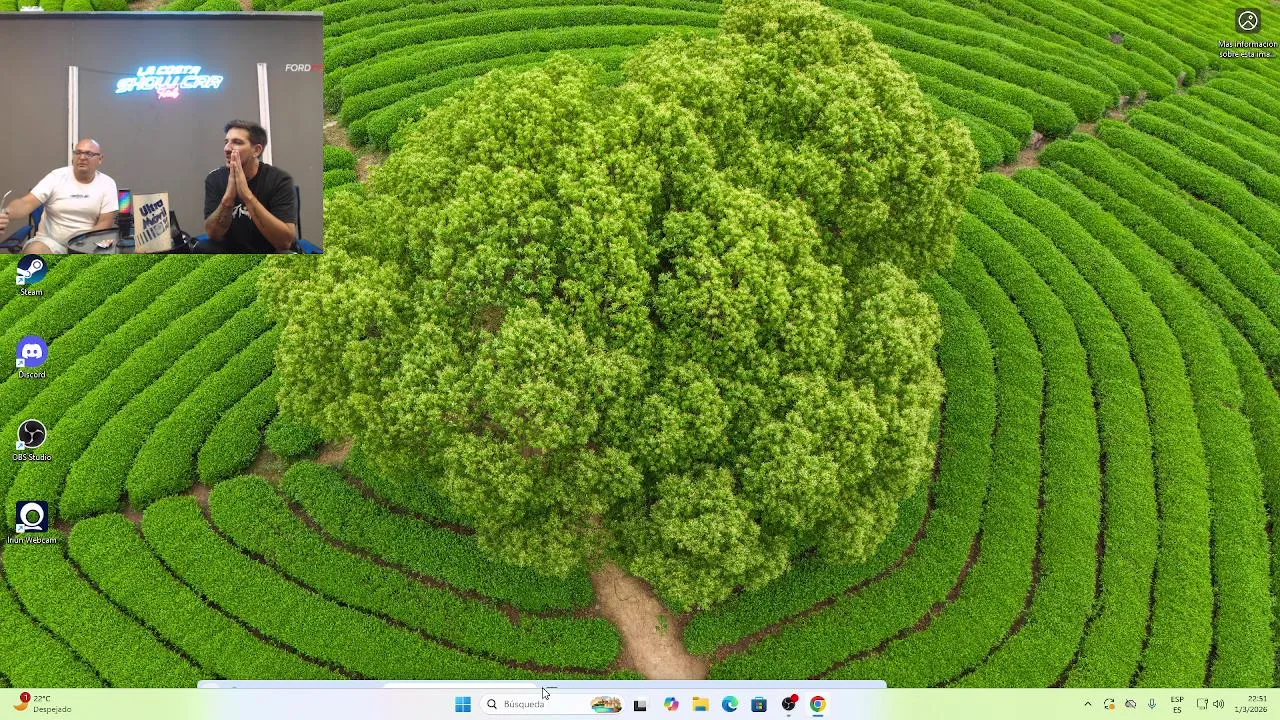The height and width of the screenshot is (720, 1280).
Task: Click the Búsqueda search box on the taskbar
Action: click(x=554, y=704)
